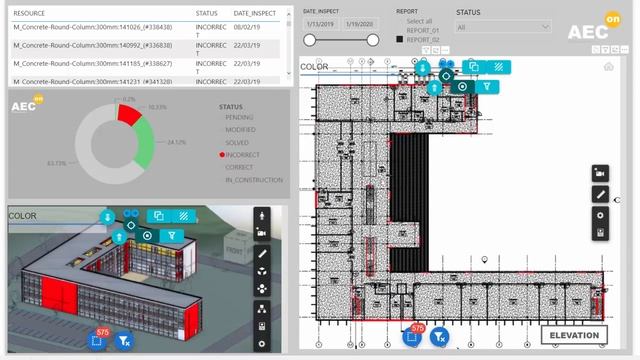640x360 pixels.
Task: Click down-arrow radial button in 3D view
Action: coord(107,217)
